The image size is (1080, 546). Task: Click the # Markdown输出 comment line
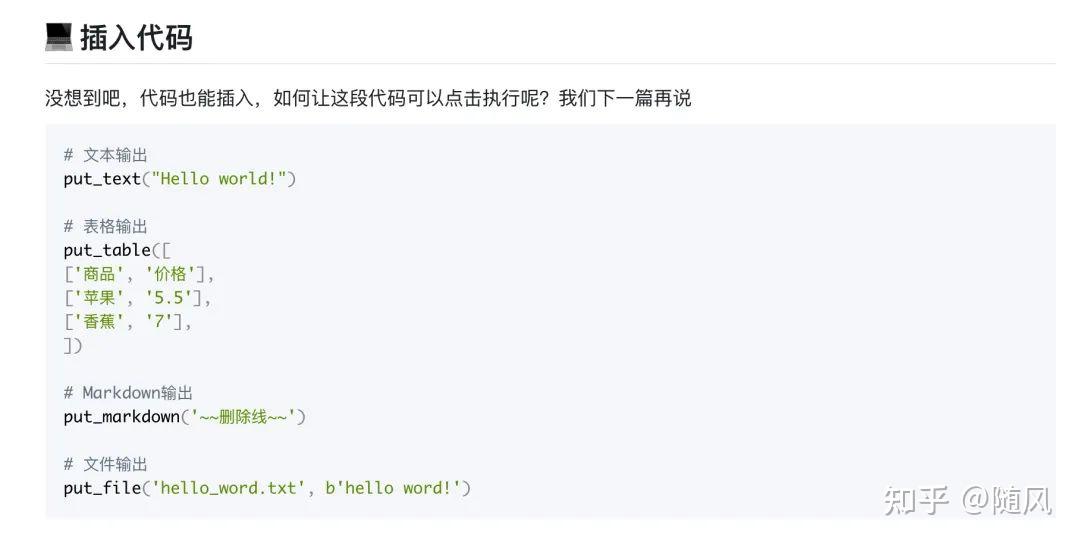pos(128,393)
